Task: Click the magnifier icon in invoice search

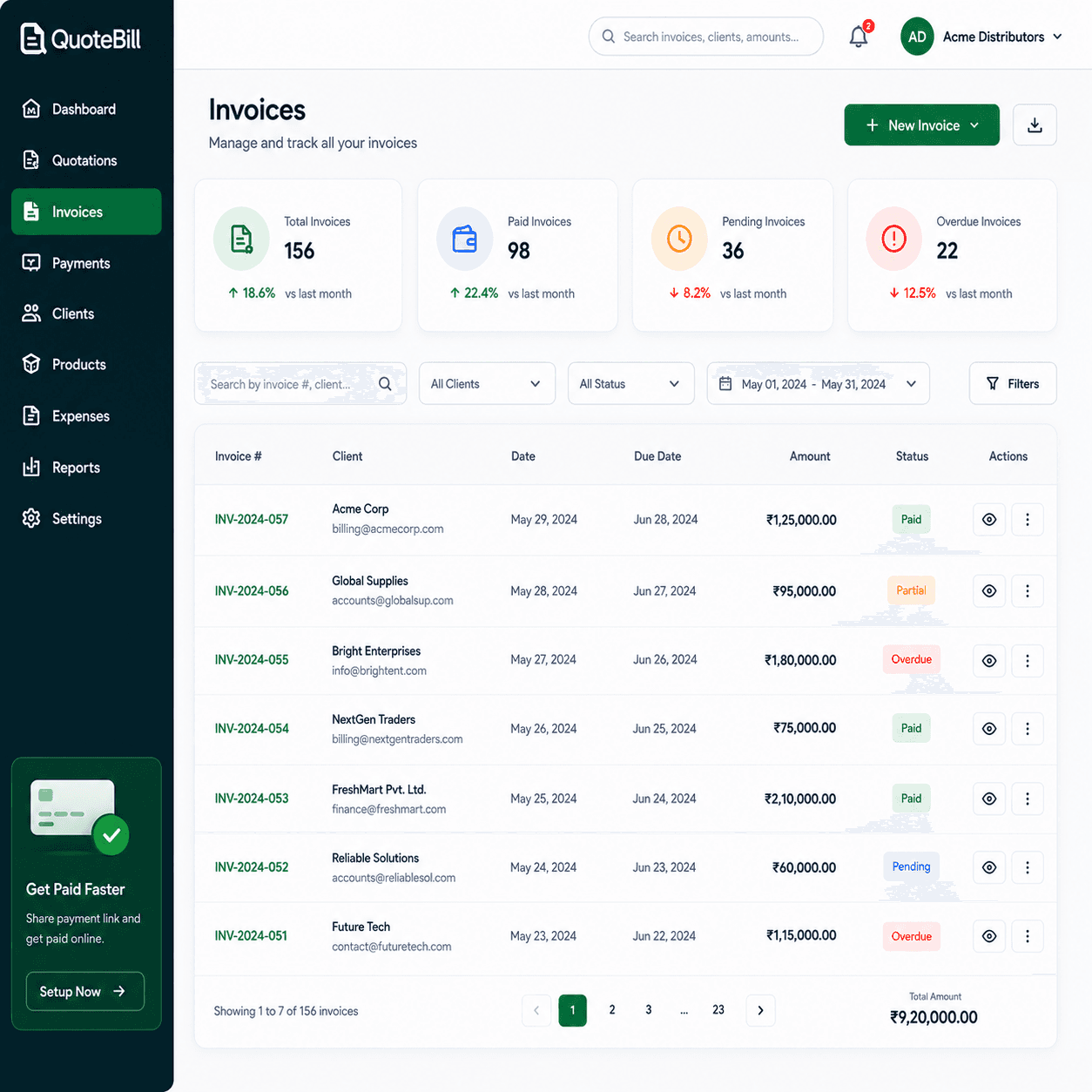Action: point(385,384)
